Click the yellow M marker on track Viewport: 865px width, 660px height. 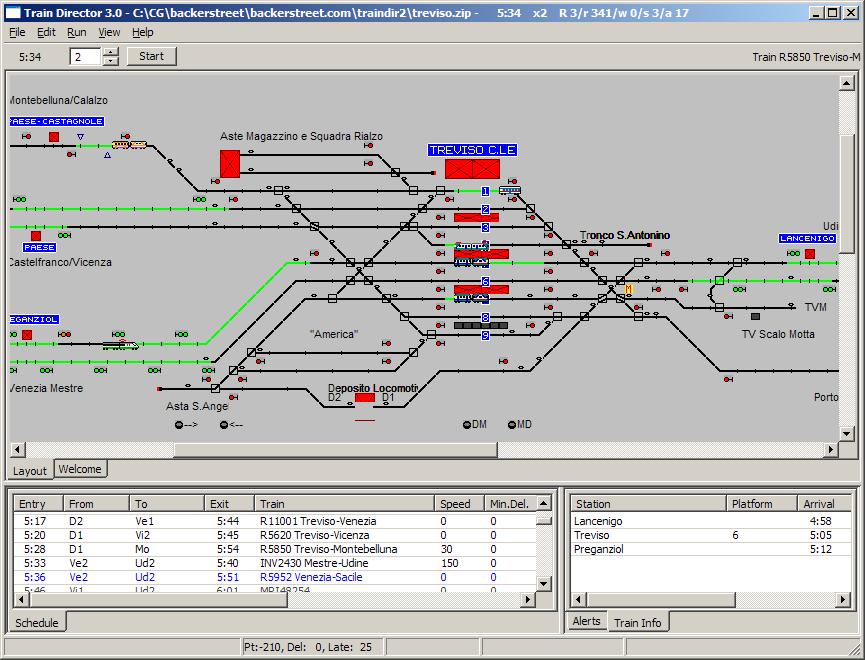click(x=628, y=290)
